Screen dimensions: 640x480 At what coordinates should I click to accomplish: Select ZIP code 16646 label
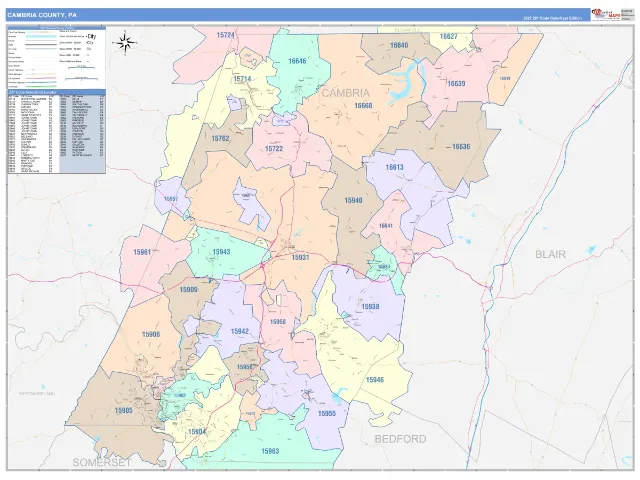[x=297, y=61]
